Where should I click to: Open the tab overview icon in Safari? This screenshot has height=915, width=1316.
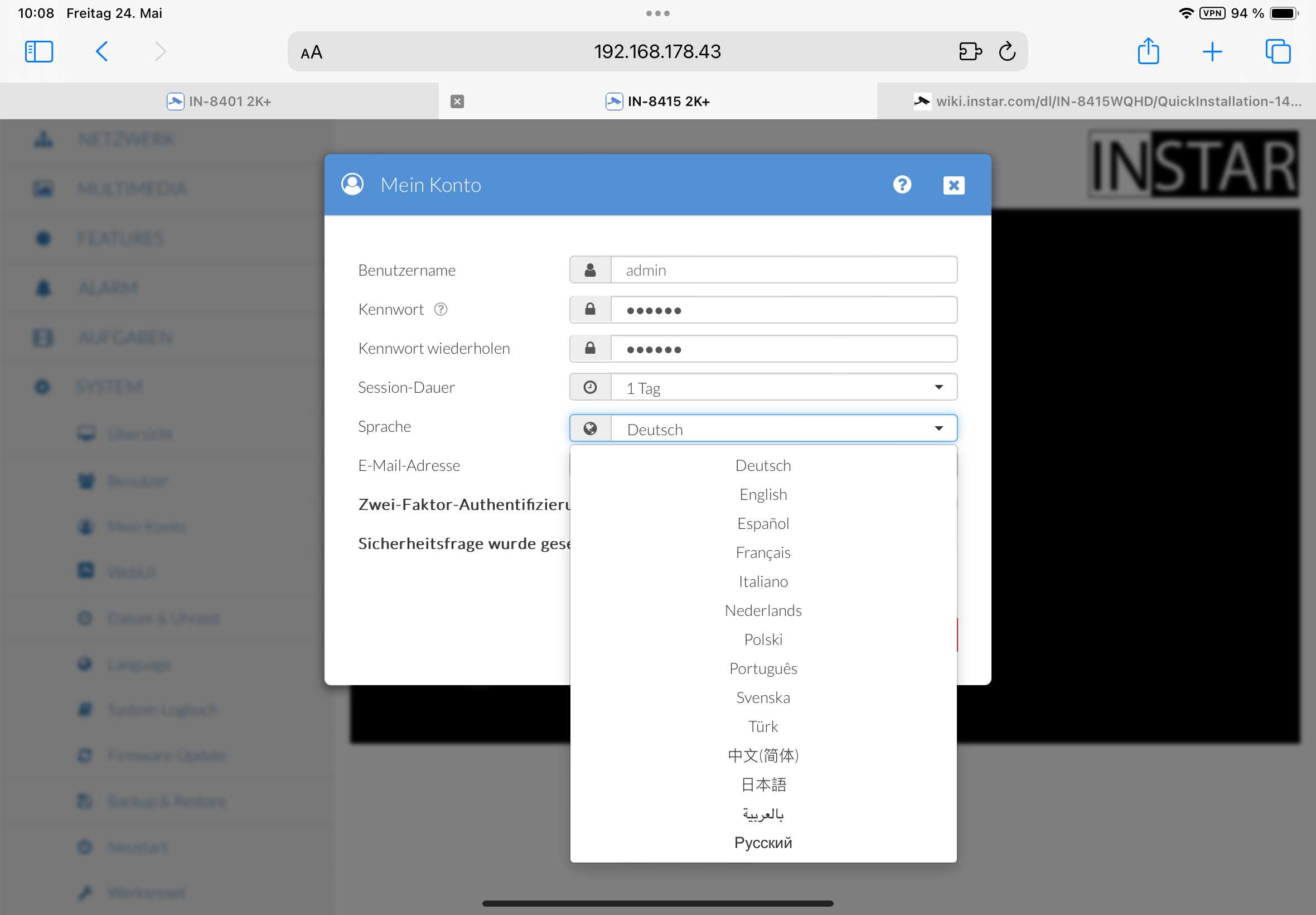pos(1277,51)
